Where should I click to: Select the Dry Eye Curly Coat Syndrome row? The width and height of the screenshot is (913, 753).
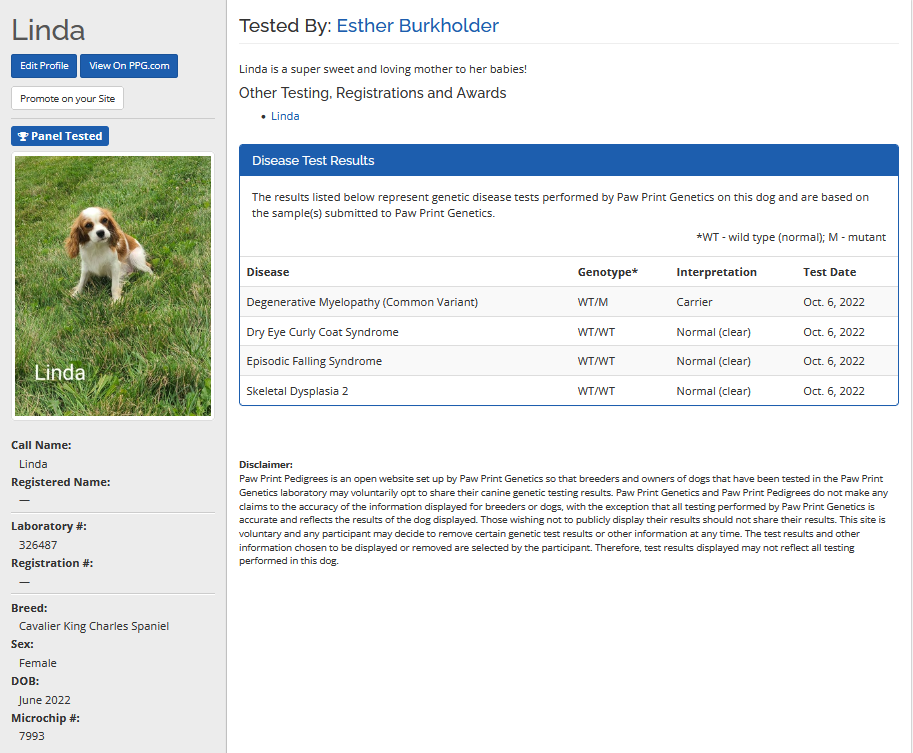(322, 332)
